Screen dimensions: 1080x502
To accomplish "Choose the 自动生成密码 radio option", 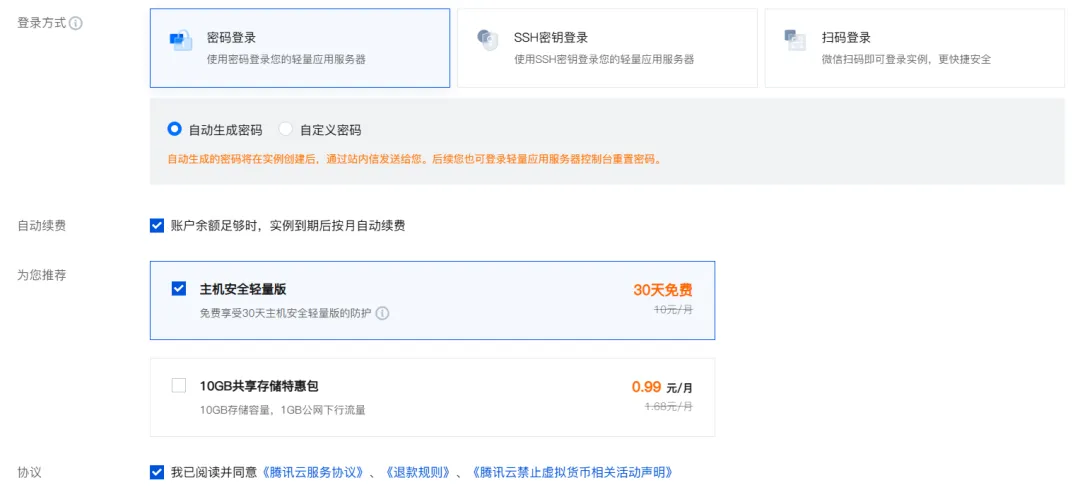I will coord(175,129).
